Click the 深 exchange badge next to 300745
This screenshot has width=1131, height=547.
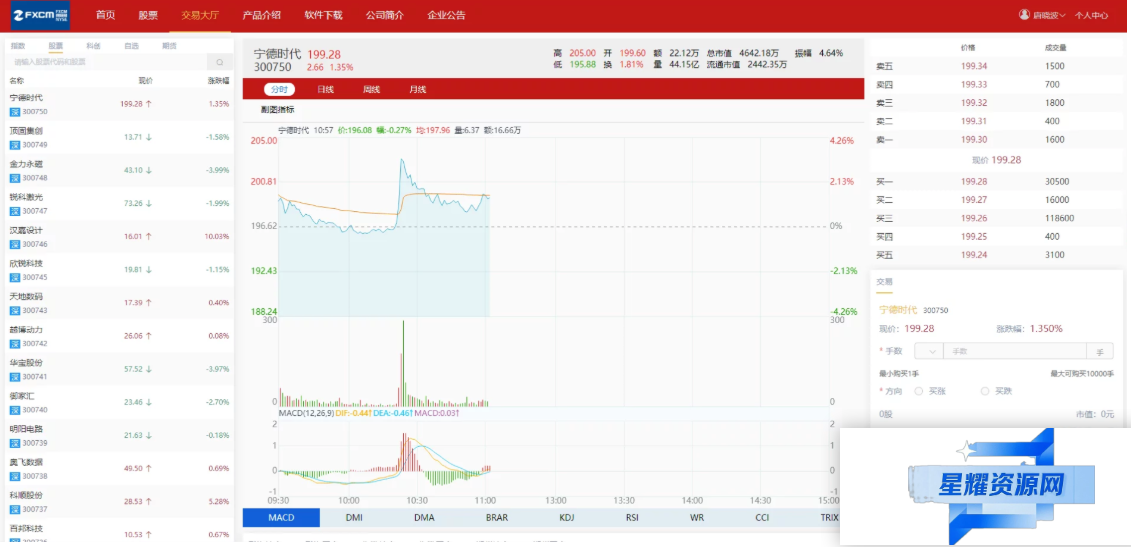coord(14,278)
